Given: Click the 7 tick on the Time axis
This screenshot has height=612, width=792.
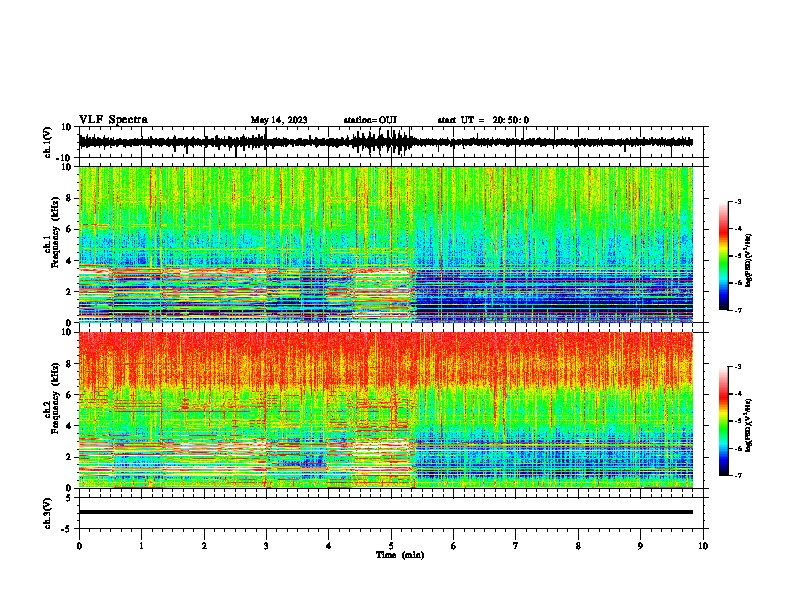Looking at the screenshot, I should coord(516,546).
